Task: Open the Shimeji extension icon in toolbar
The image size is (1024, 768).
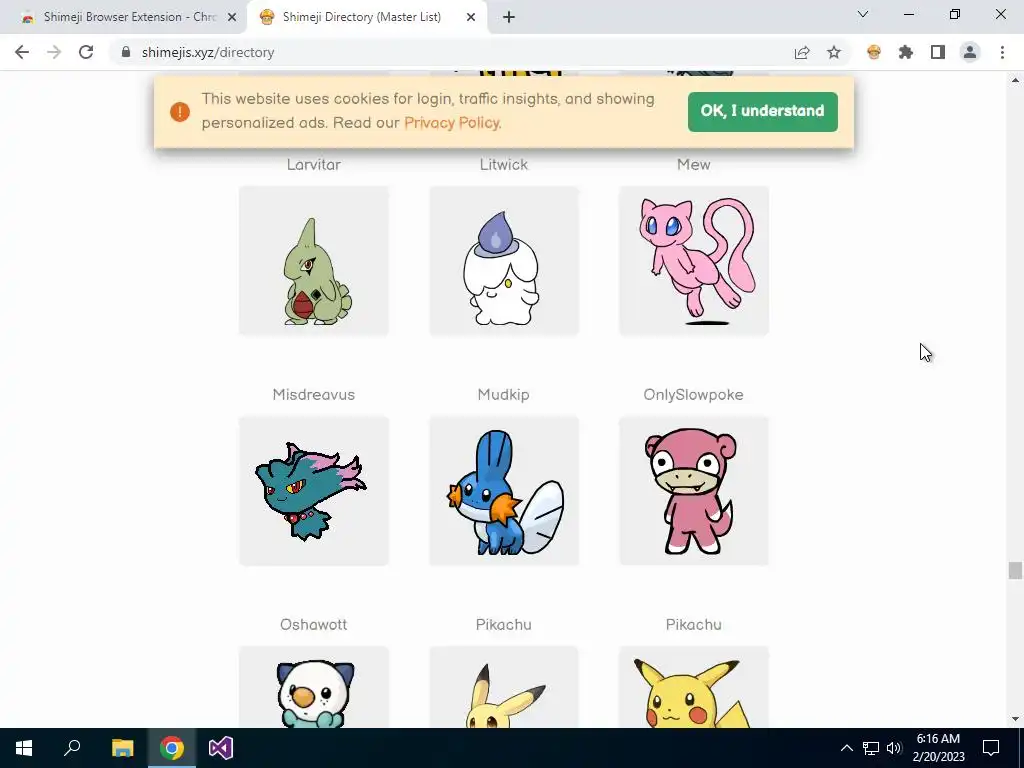Action: point(874,52)
